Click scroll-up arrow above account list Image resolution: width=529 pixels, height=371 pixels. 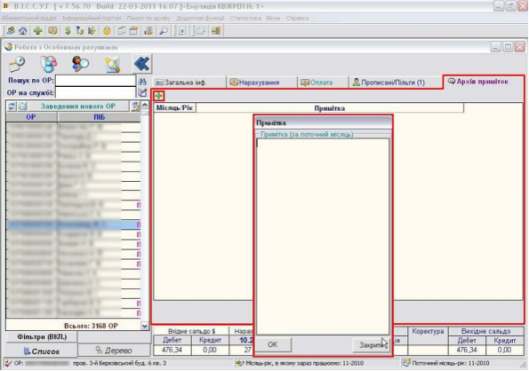(x=145, y=105)
